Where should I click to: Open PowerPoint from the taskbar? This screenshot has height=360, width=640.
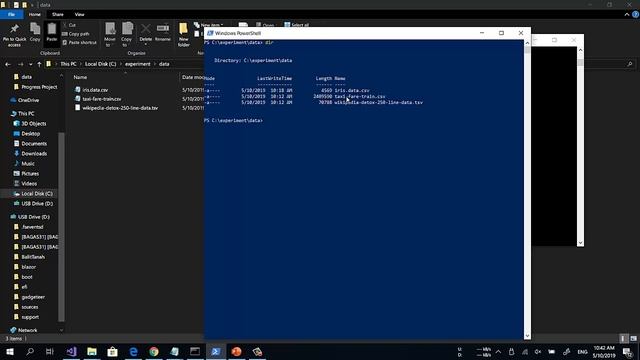tap(236, 351)
